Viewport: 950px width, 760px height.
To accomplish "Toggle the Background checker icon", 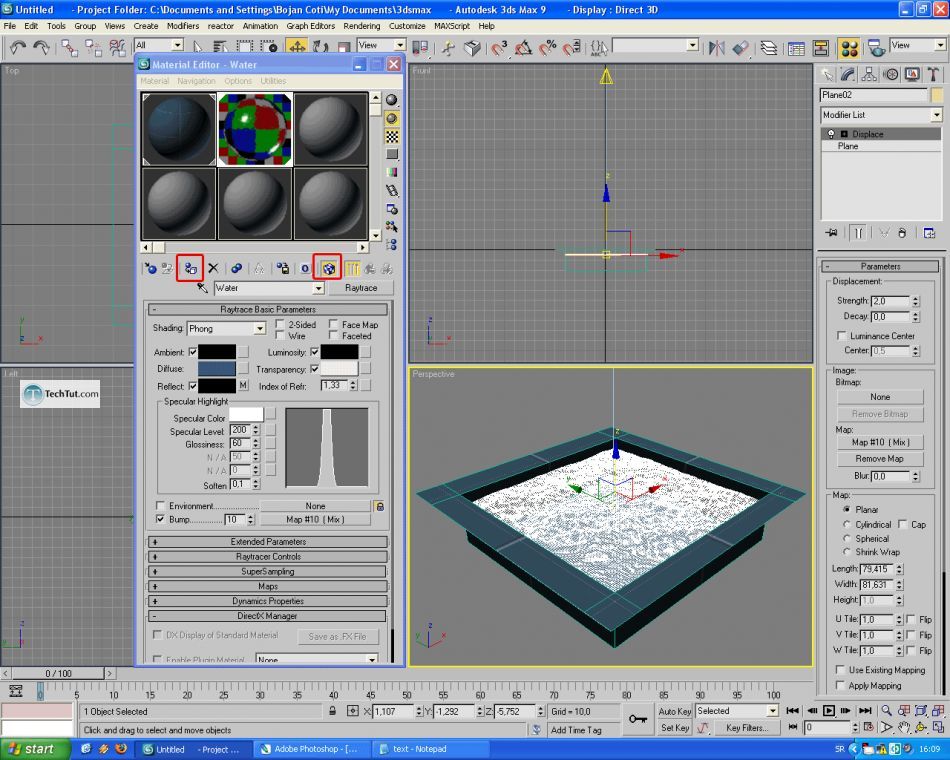I will [x=392, y=136].
